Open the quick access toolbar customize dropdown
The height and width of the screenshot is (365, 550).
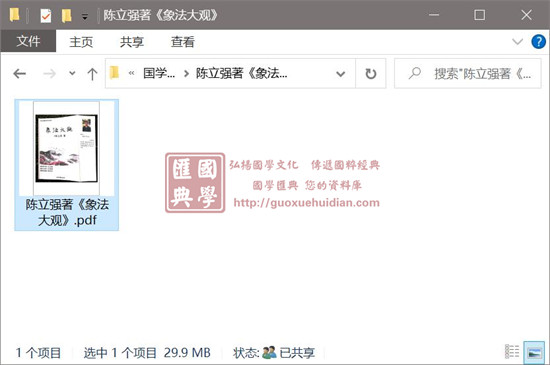click(x=85, y=16)
